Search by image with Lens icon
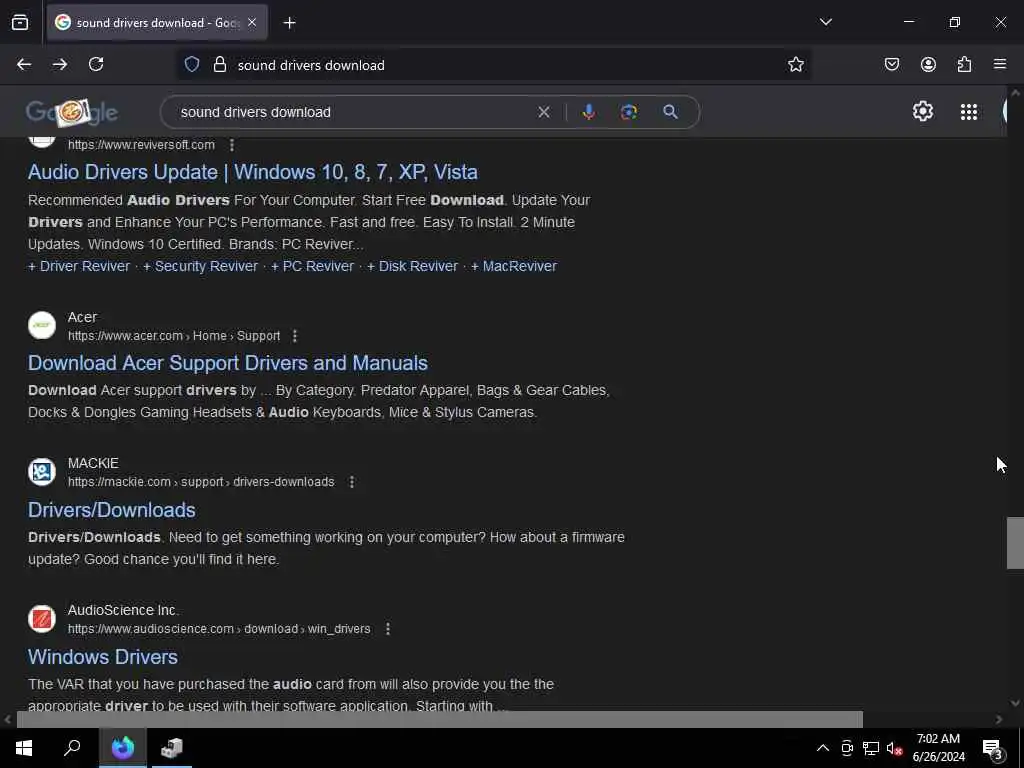1024x768 pixels. (x=629, y=112)
